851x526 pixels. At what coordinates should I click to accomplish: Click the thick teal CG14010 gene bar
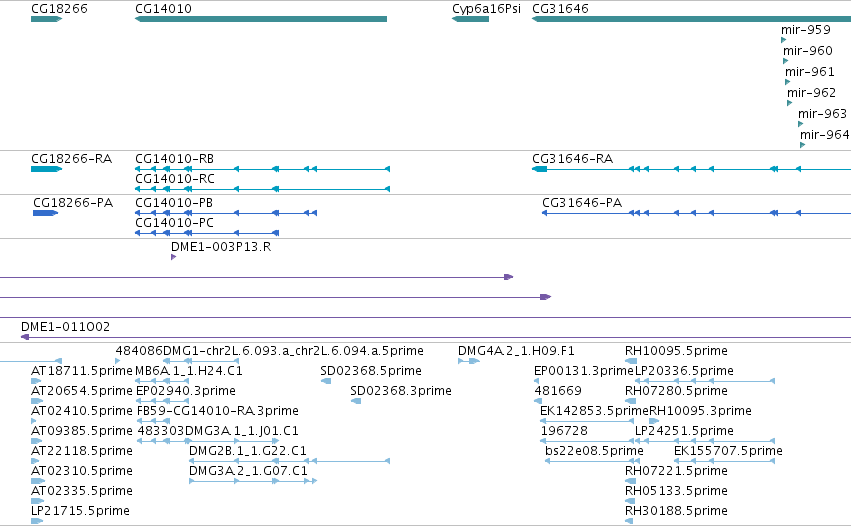[x=261, y=19]
